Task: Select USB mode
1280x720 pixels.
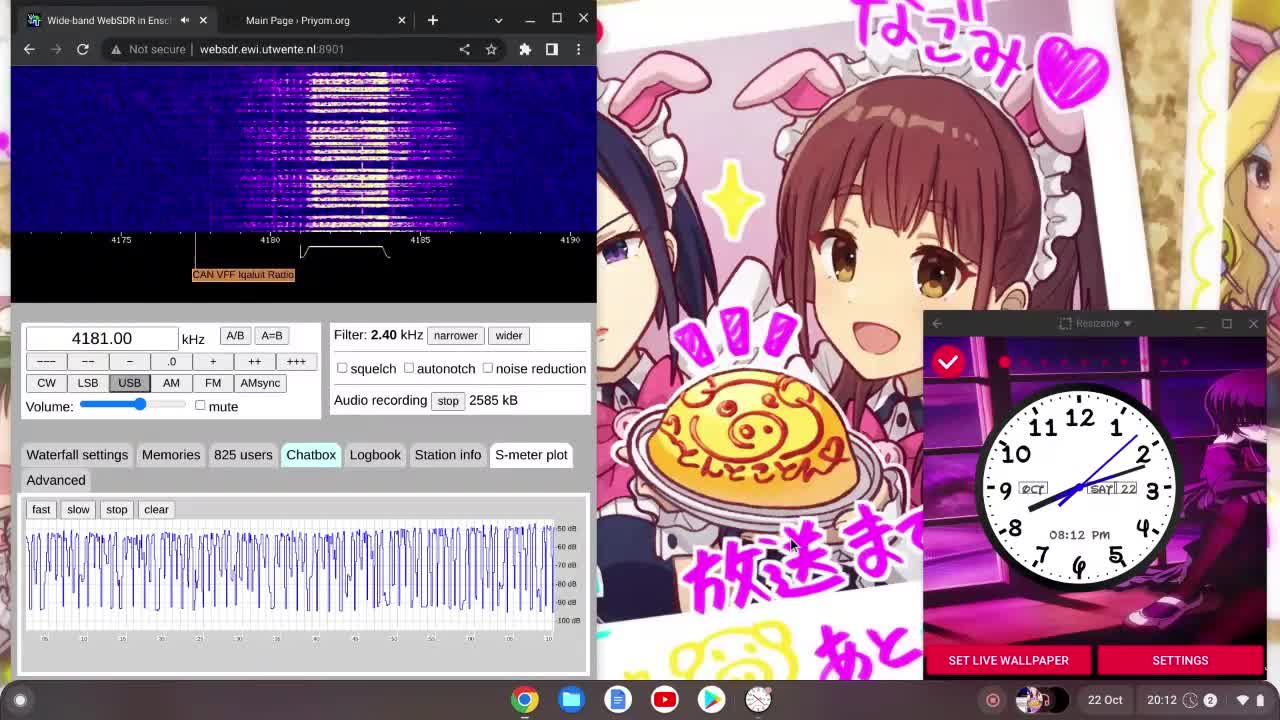Action: [129, 383]
